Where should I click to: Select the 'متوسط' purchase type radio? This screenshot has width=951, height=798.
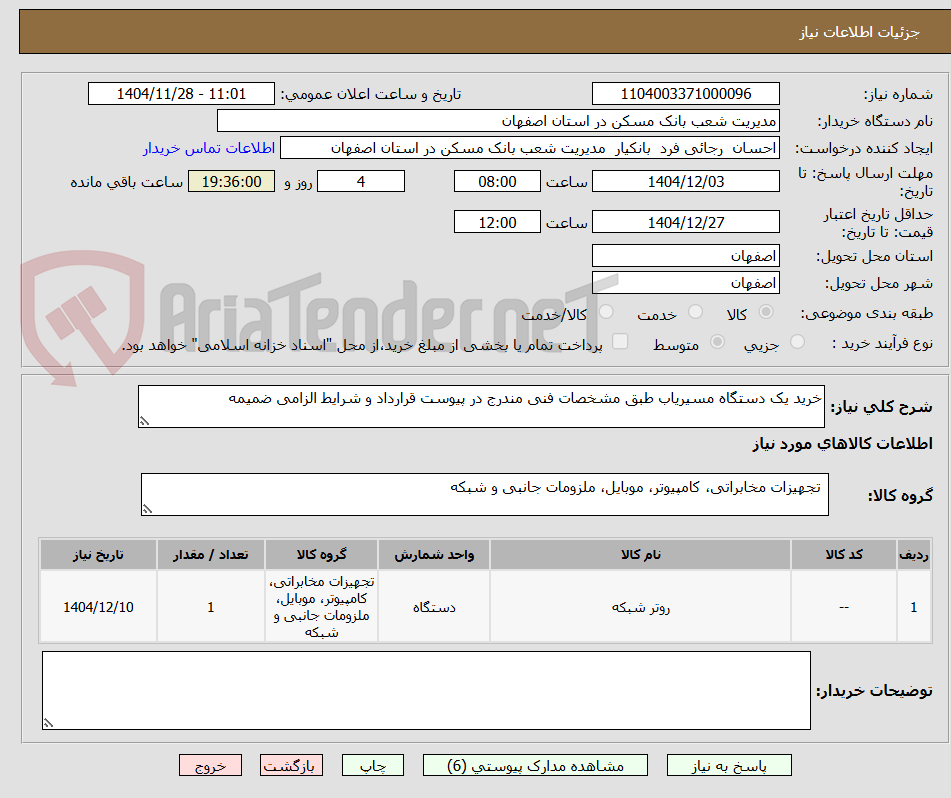tap(717, 341)
